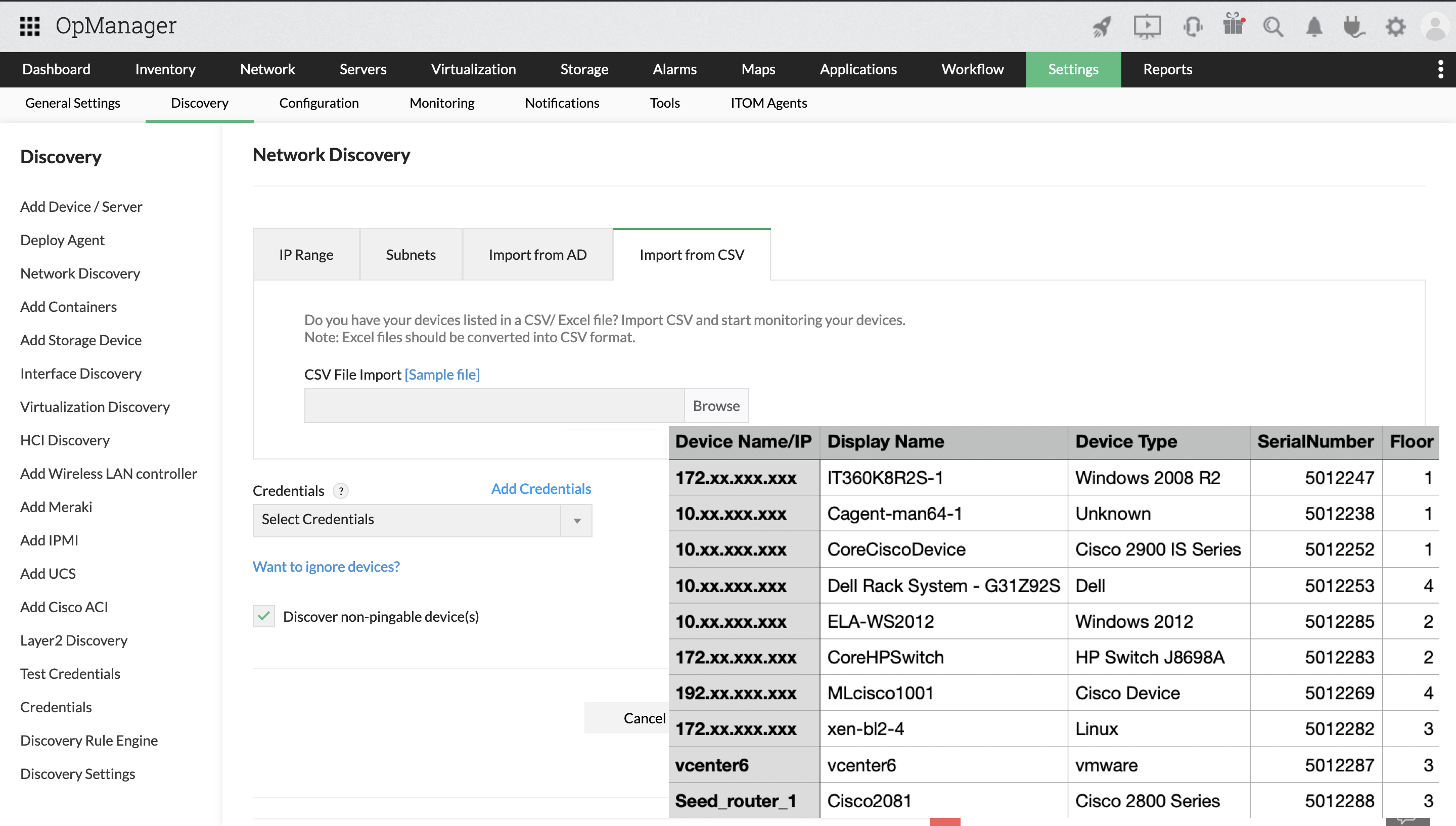Open the bell notifications icon
Screen dimensions: 1456x826
1313,26
